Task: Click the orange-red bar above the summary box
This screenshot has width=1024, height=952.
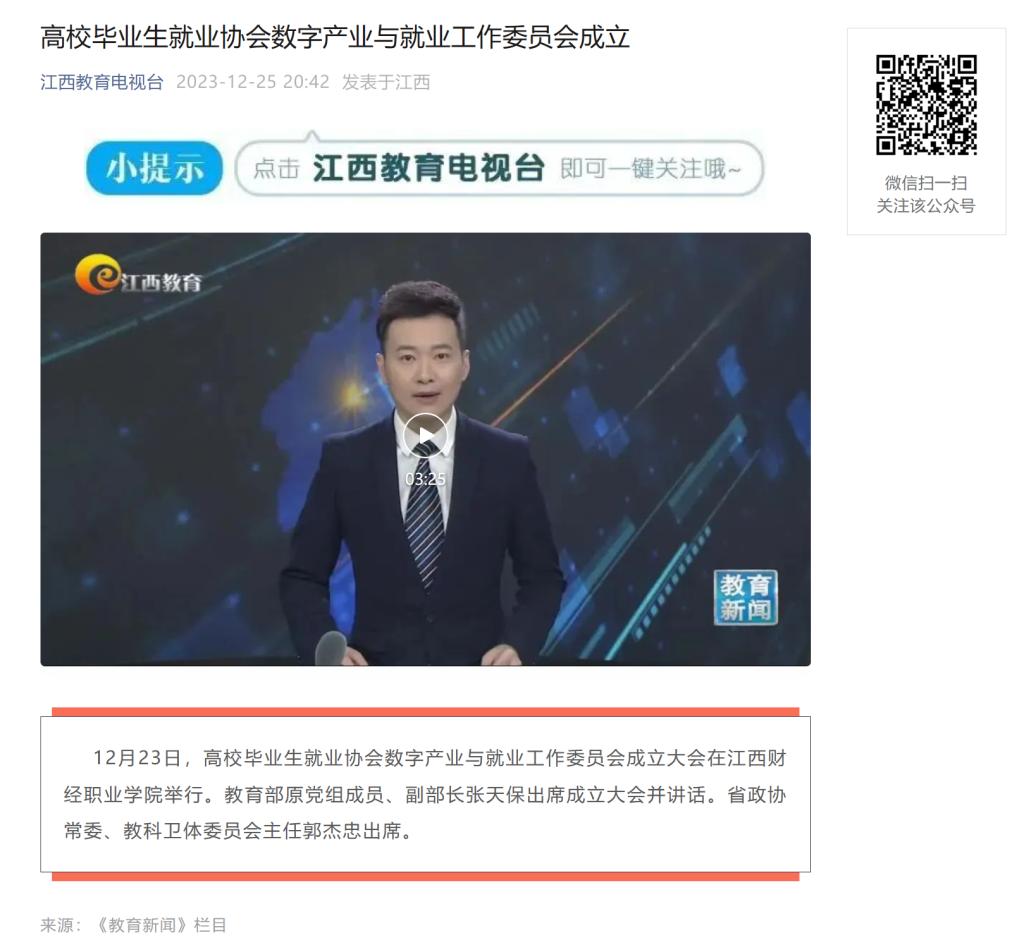Action: [425, 712]
